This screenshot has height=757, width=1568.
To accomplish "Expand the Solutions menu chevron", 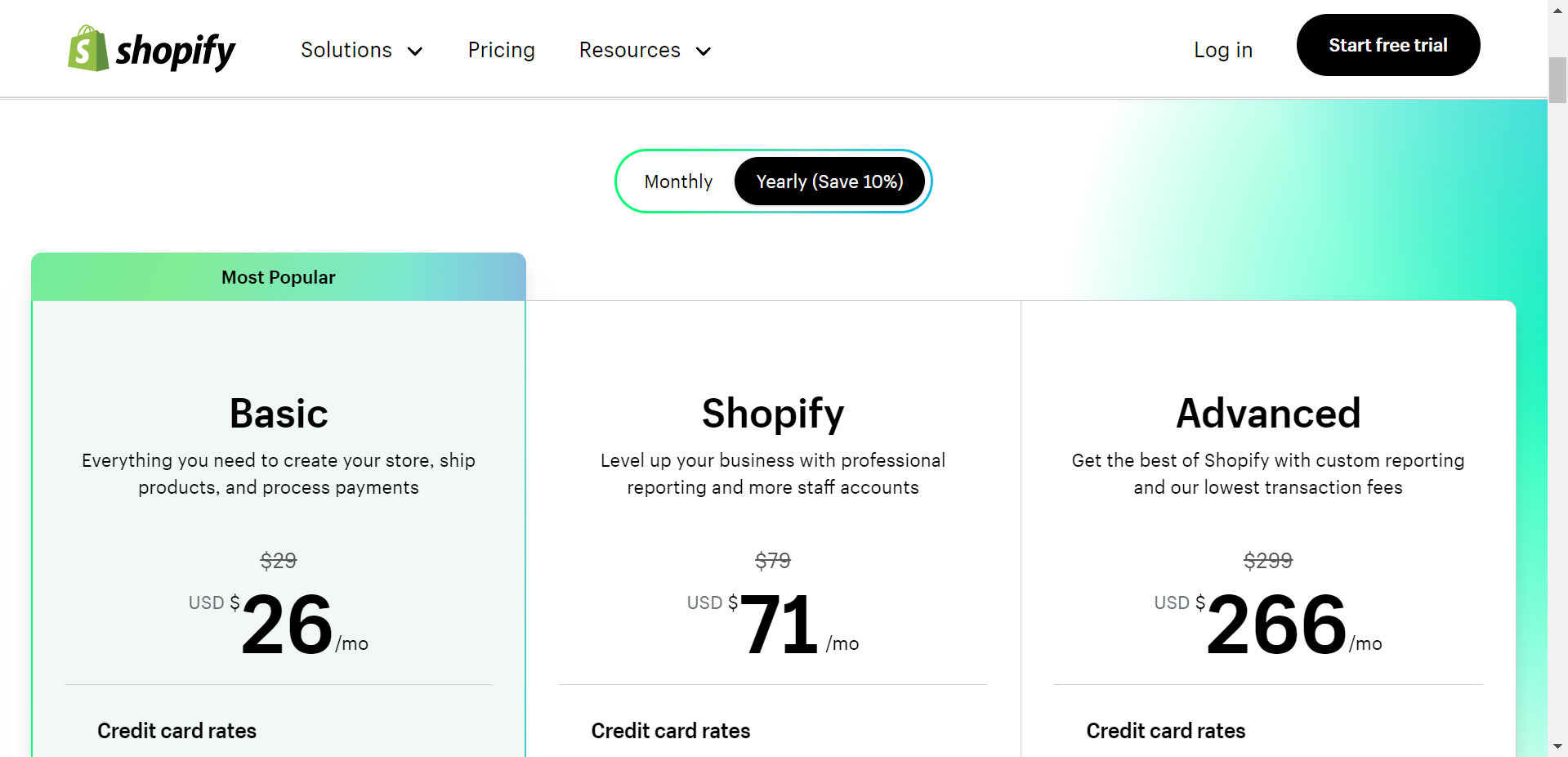I will click(x=415, y=52).
